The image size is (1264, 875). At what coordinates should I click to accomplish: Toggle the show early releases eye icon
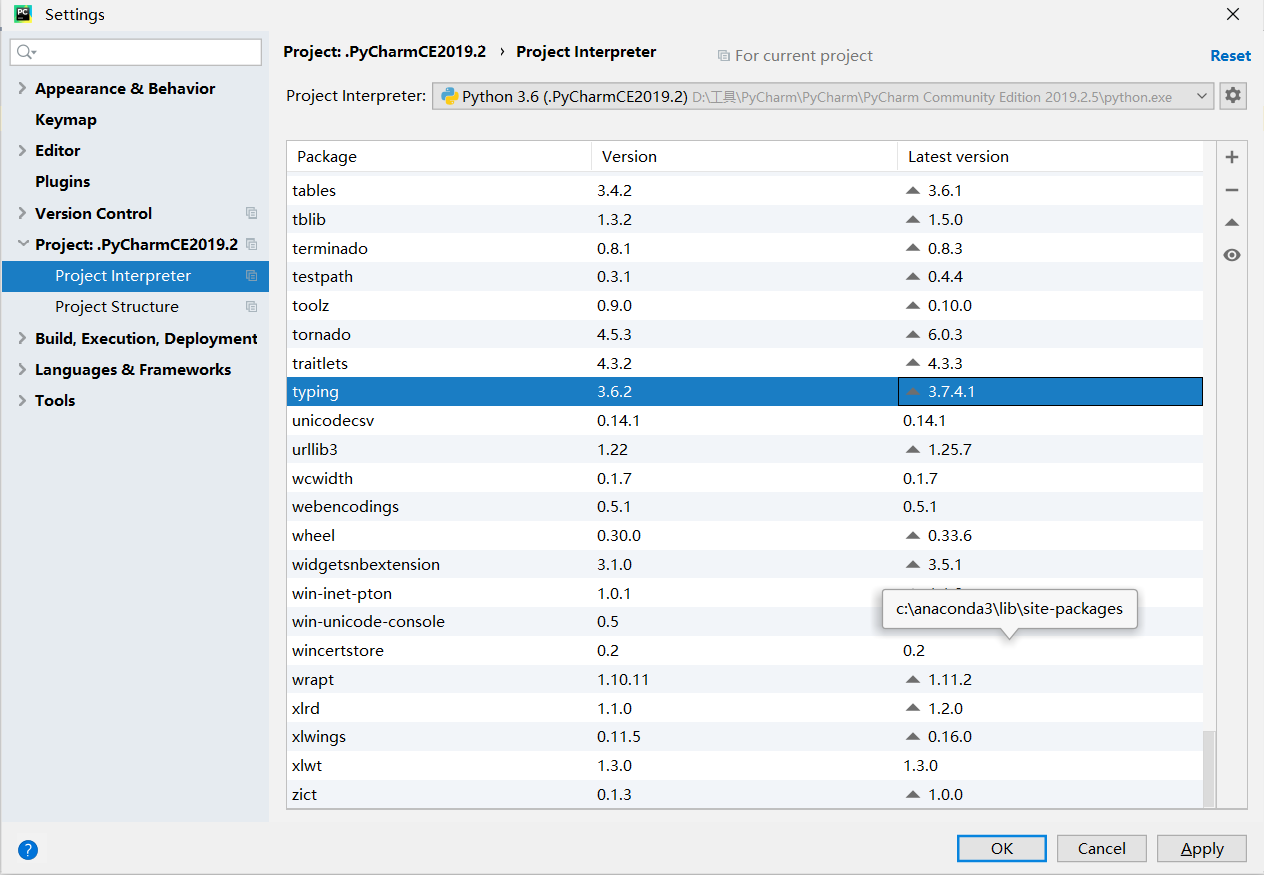pos(1232,255)
